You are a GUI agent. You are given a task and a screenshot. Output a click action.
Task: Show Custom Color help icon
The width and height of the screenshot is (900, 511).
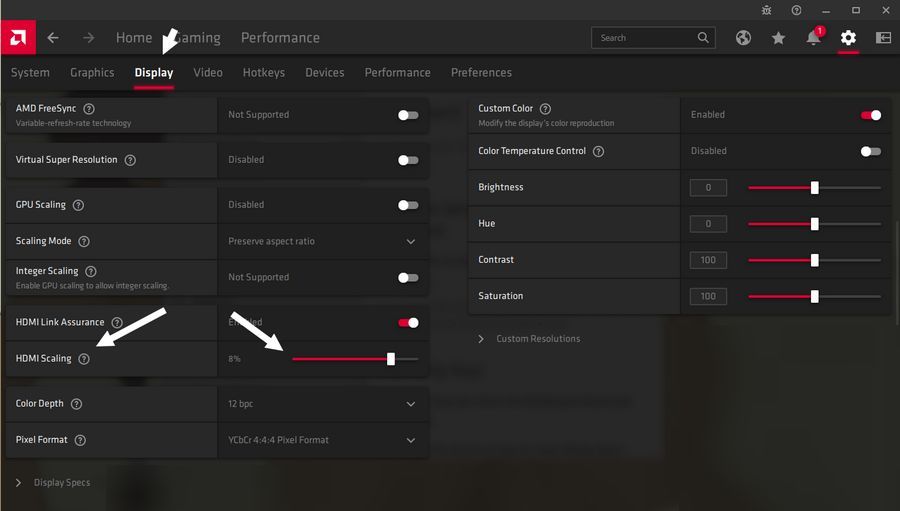[545, 109]
